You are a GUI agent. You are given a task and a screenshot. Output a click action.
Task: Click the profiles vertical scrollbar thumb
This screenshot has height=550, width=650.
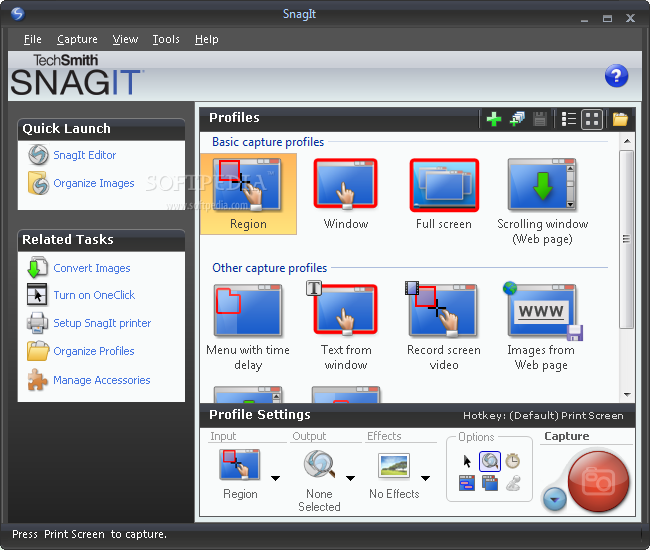626,239
